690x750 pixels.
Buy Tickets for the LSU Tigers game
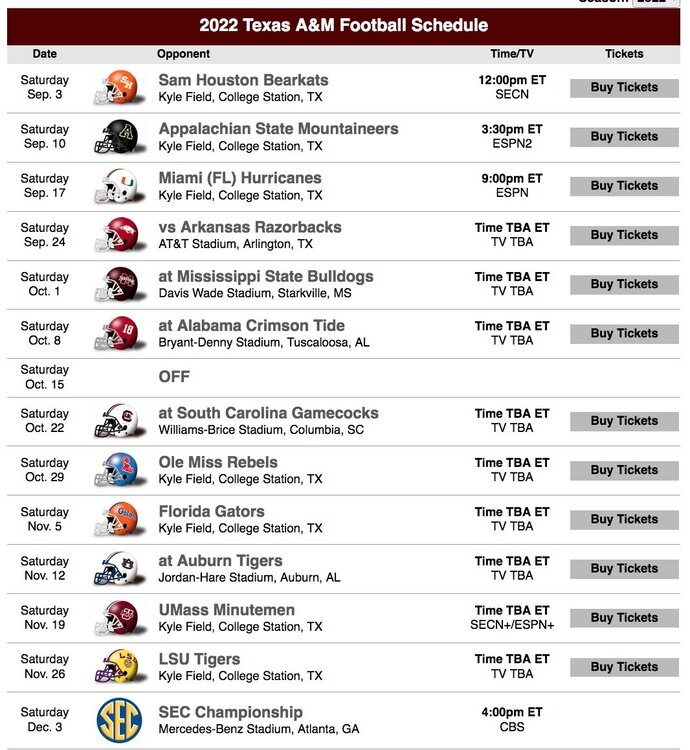[x=624, y=667]
